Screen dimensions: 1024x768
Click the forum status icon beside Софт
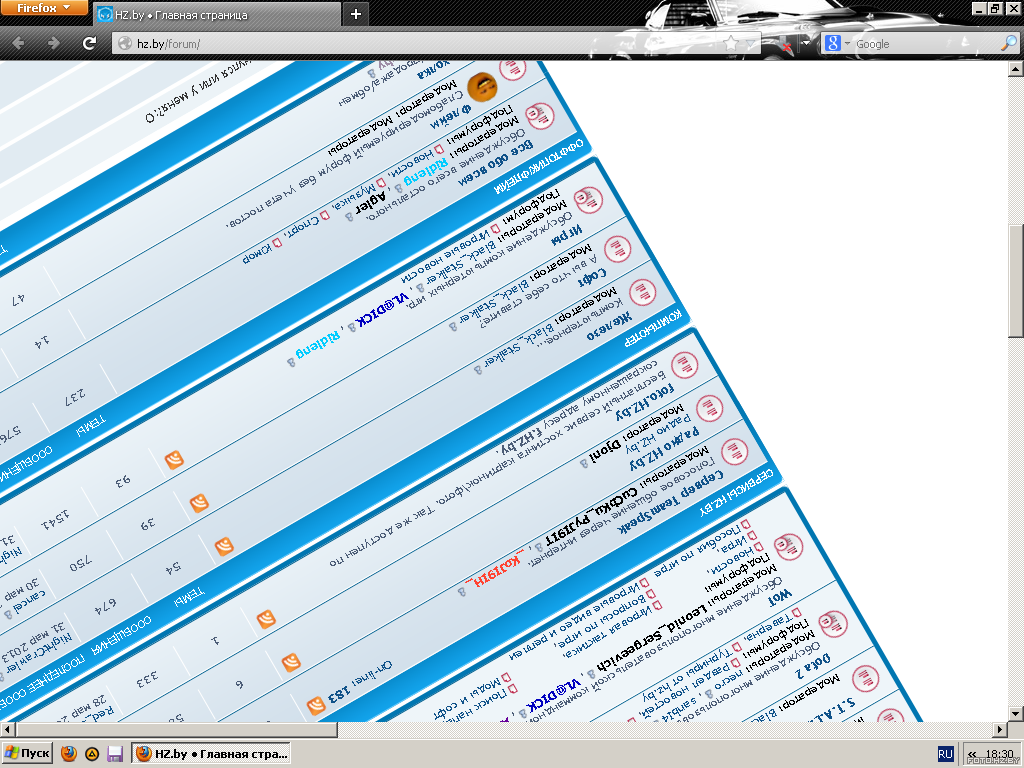tap(616, 249)
